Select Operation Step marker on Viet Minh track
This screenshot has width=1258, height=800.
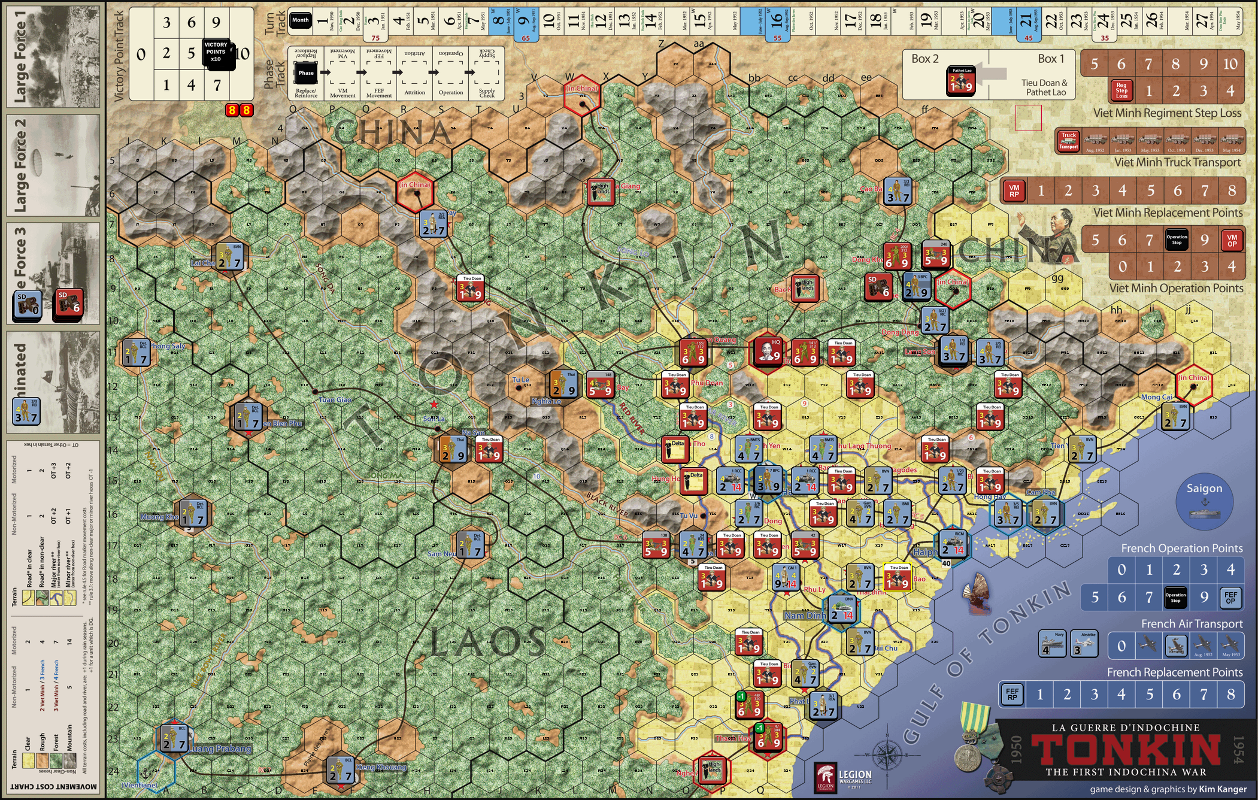(1177, 240)
